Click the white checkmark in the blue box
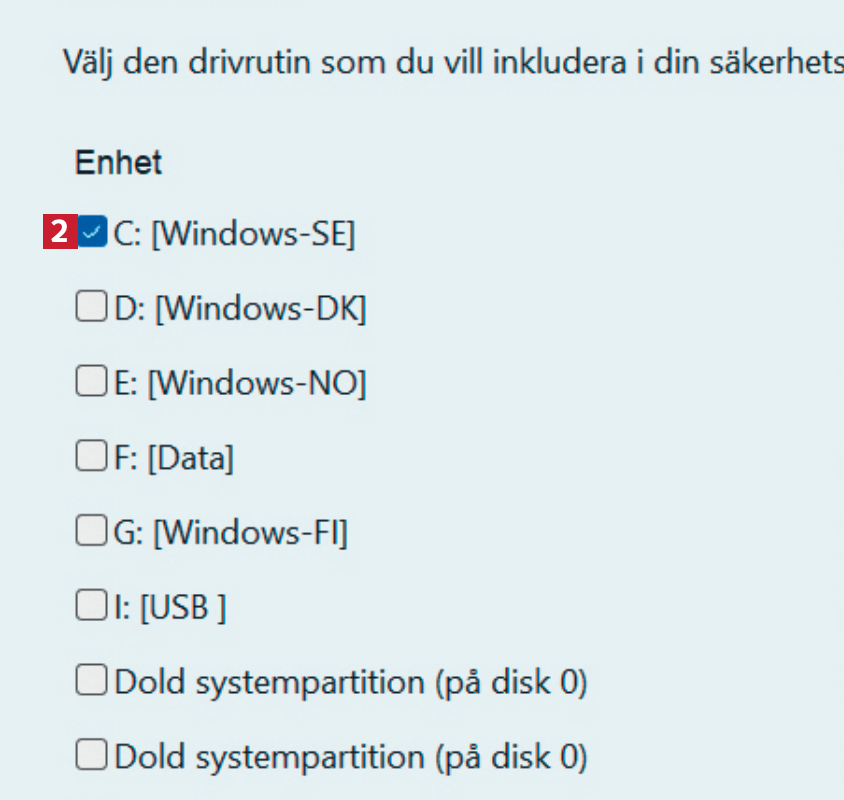The image size is (844, 800). coord(93,233)
